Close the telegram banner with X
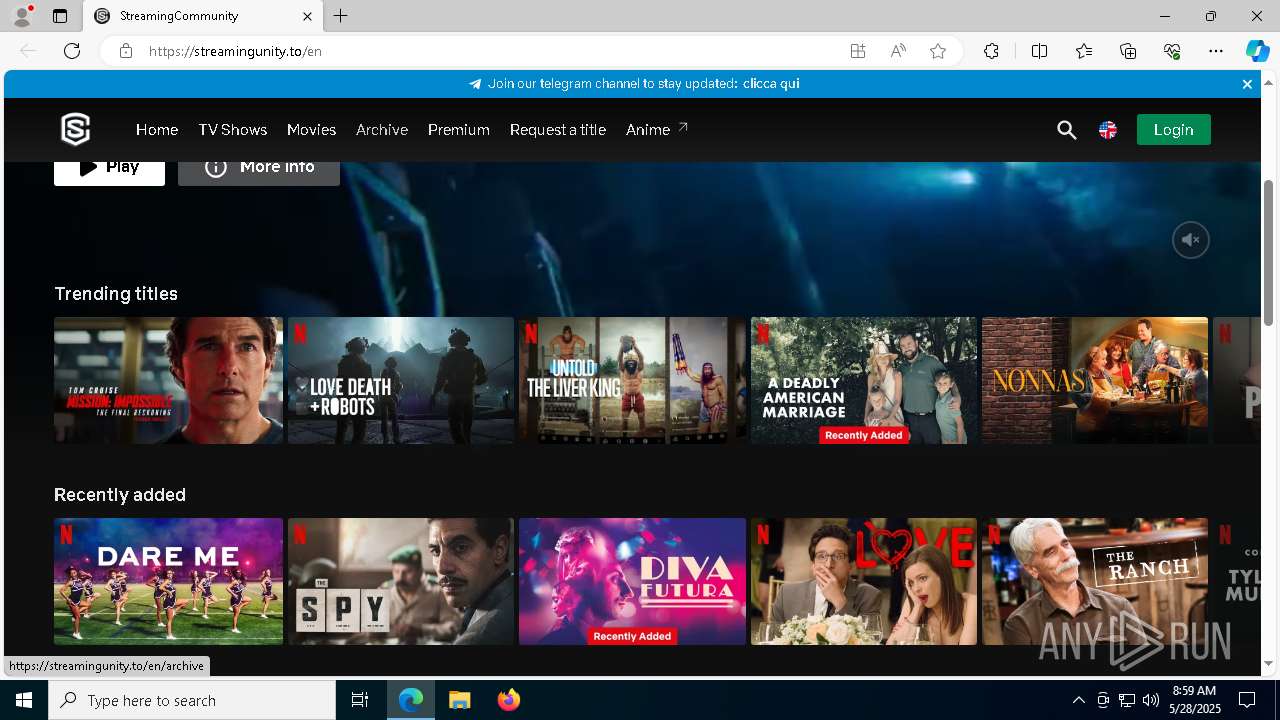The width and height of the screenshot is (1280, 720). coord(1247,84)
